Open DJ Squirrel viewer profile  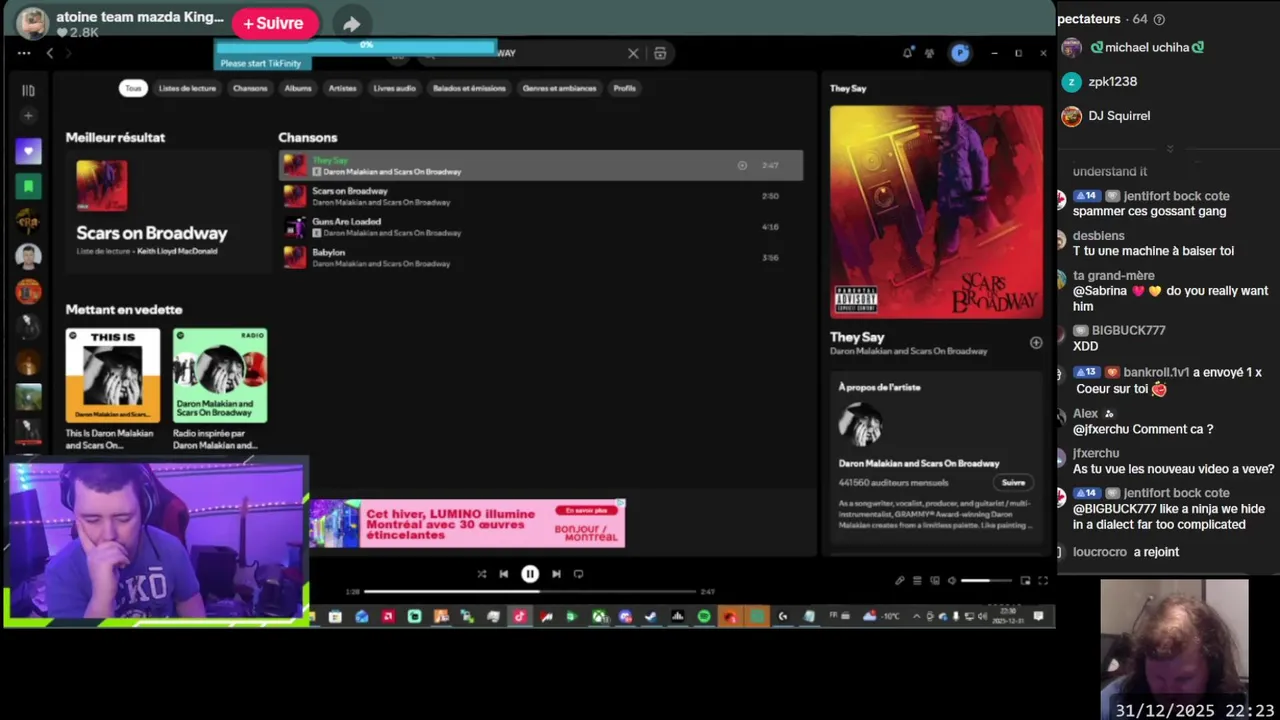pyautogui.click(x=1105, y=116)
